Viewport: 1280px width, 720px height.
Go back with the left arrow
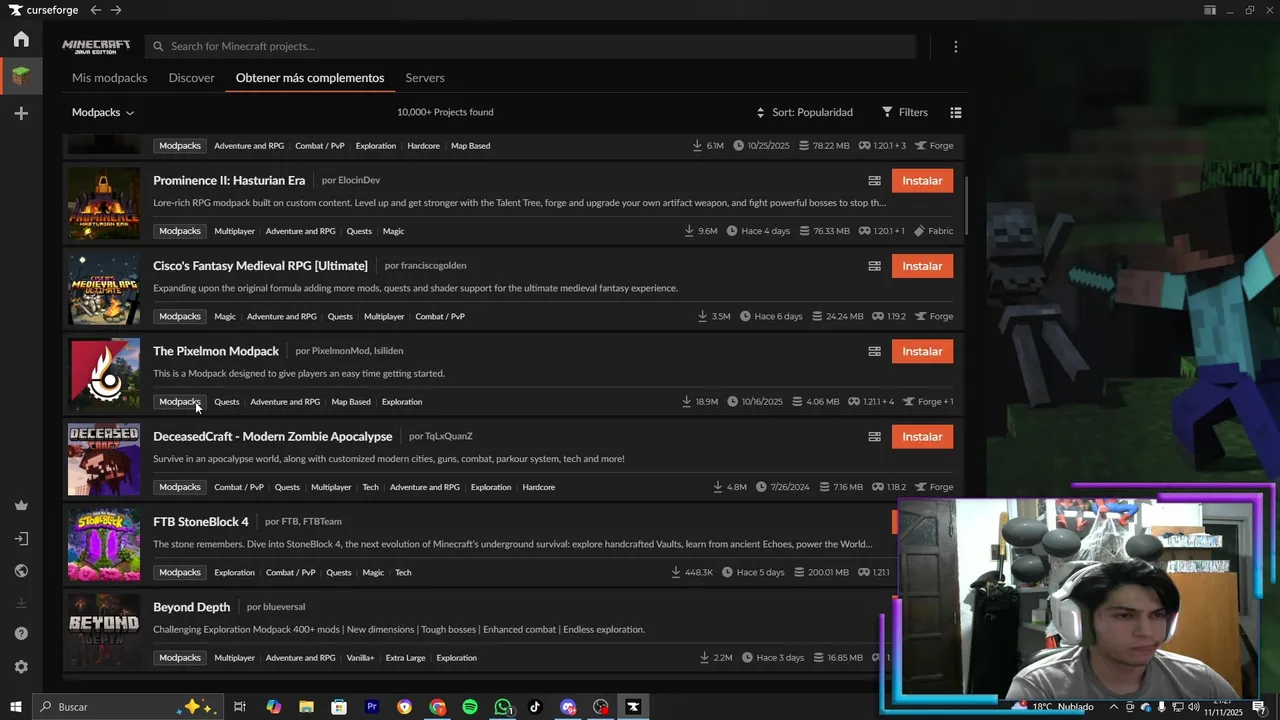(95, 10)
